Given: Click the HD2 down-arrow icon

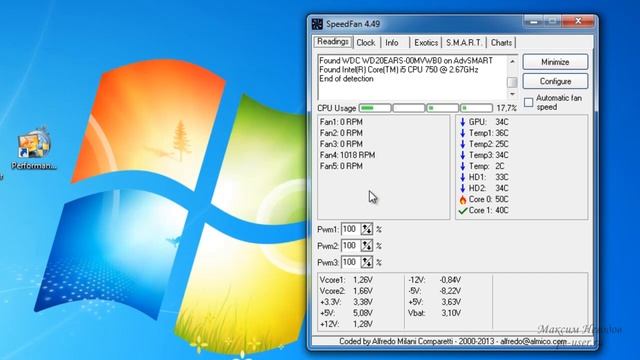Looking at the screenshot, I should tap(462, 188).
